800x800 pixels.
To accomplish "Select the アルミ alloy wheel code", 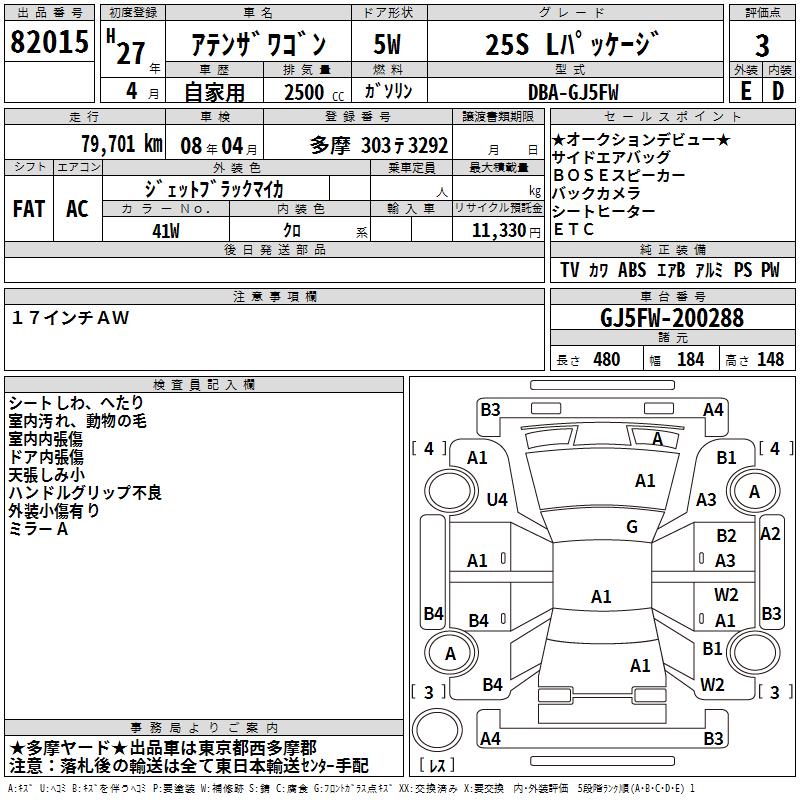I will (709, 270).
